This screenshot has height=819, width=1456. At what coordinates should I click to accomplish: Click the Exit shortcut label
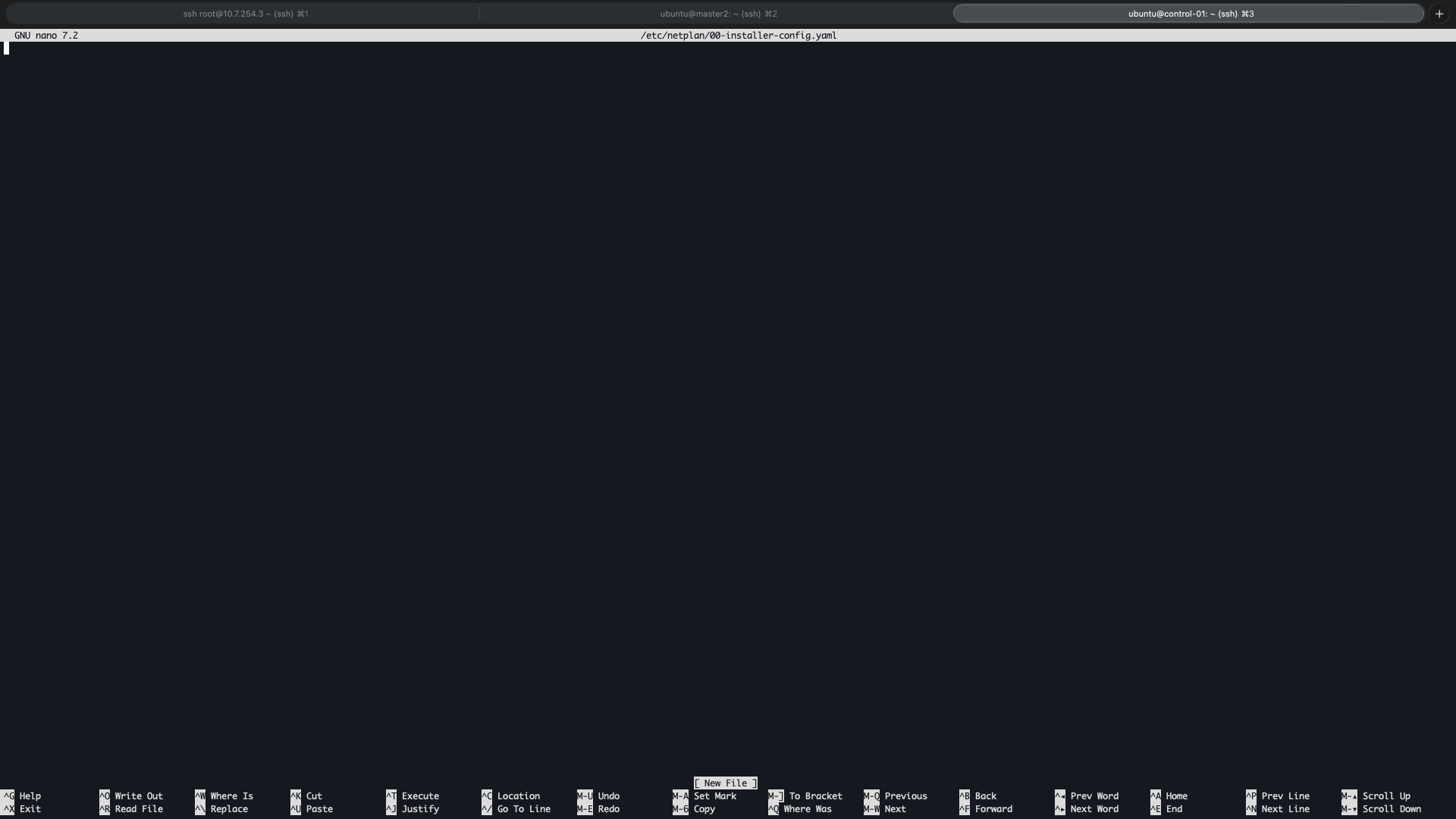pos(30,809)
